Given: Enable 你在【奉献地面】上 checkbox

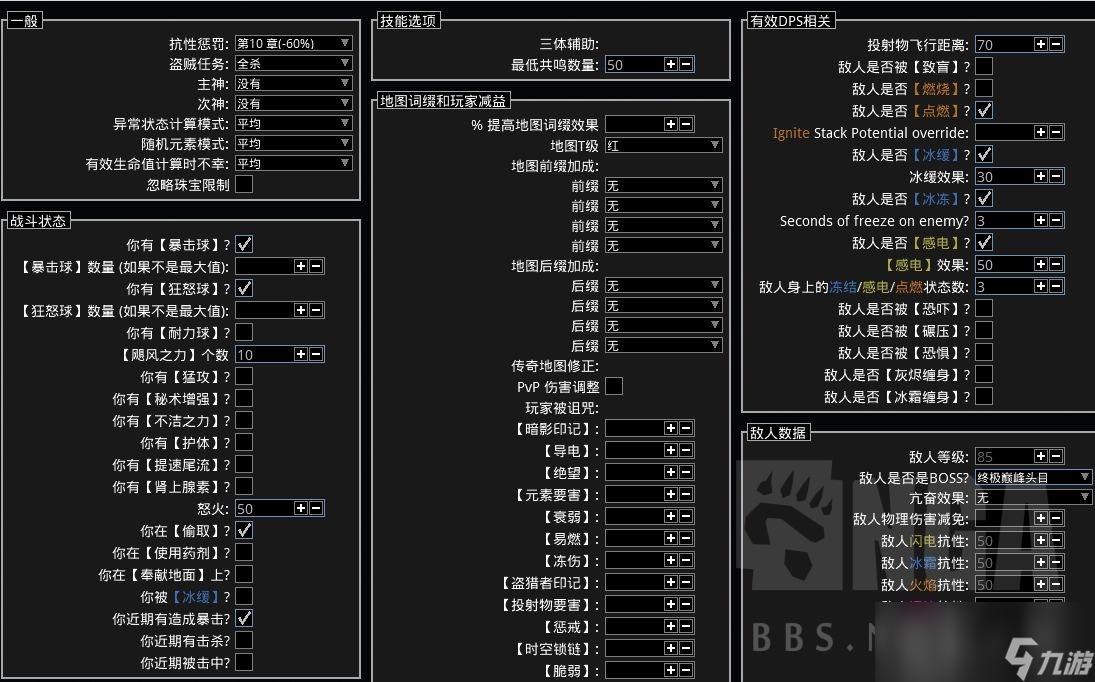Looking at the screenshot, I should pos(244,574).
